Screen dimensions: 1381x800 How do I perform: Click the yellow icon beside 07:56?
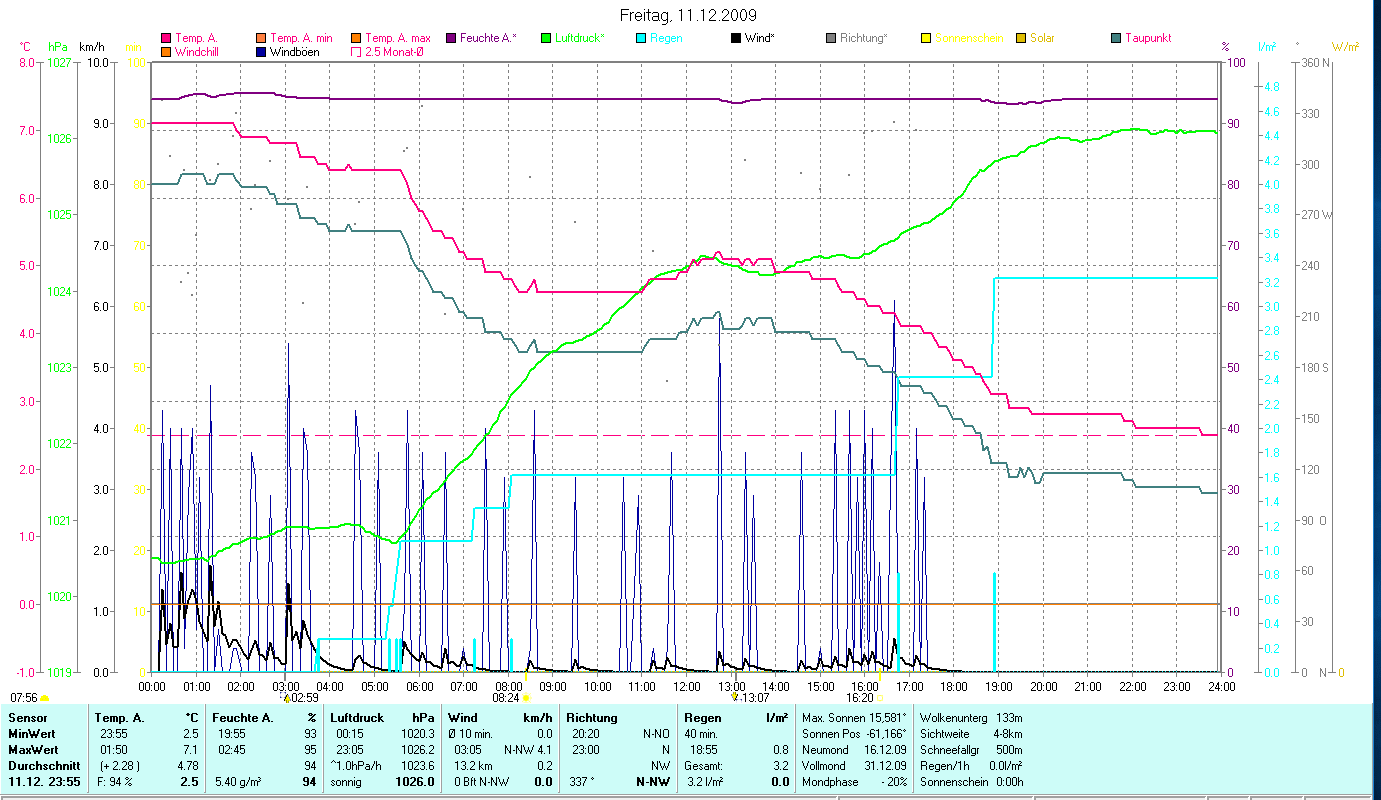(44, 698)
